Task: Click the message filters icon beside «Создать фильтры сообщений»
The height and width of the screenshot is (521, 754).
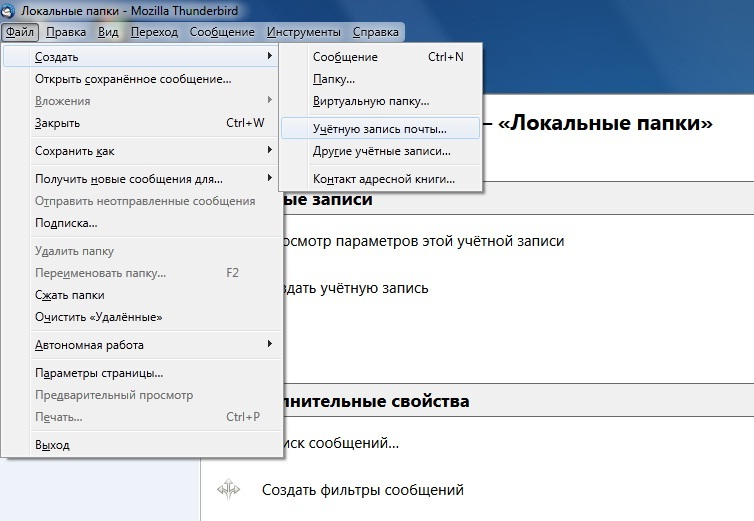Action: (229, 490)
